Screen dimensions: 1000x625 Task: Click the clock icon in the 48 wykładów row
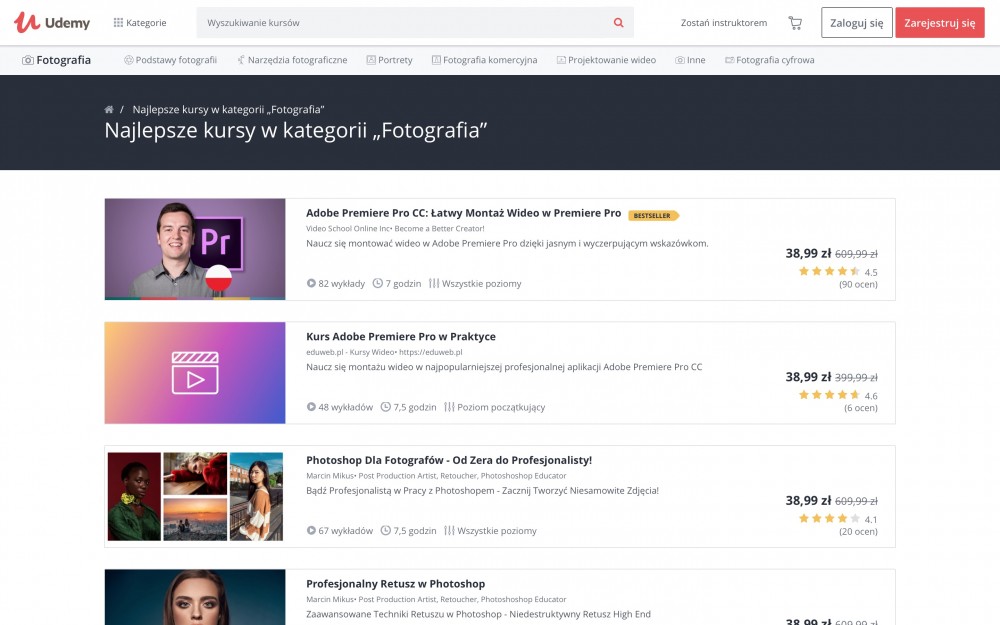tap(385, 407)
